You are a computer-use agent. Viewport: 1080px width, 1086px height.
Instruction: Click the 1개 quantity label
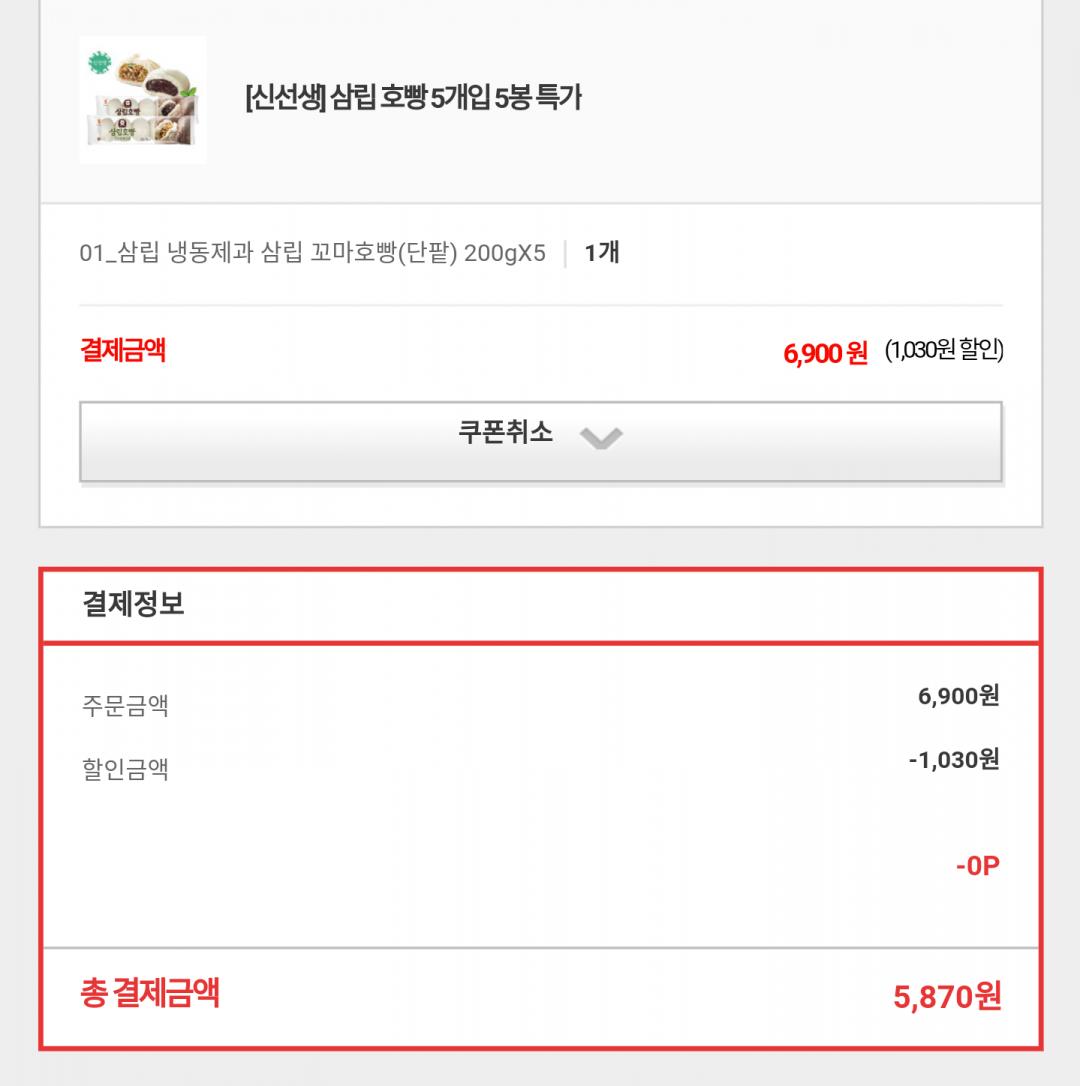602,253
